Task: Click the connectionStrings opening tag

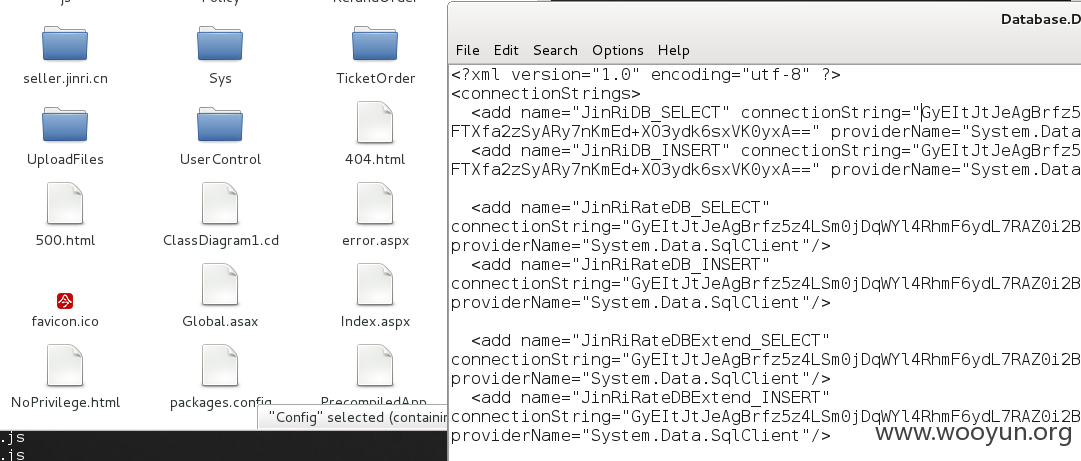Action: 545,93
